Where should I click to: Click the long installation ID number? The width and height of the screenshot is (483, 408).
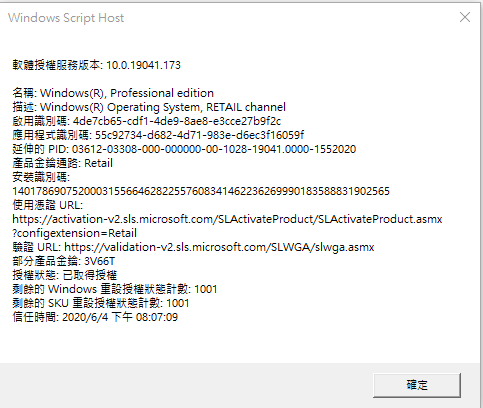coord(201,191)
